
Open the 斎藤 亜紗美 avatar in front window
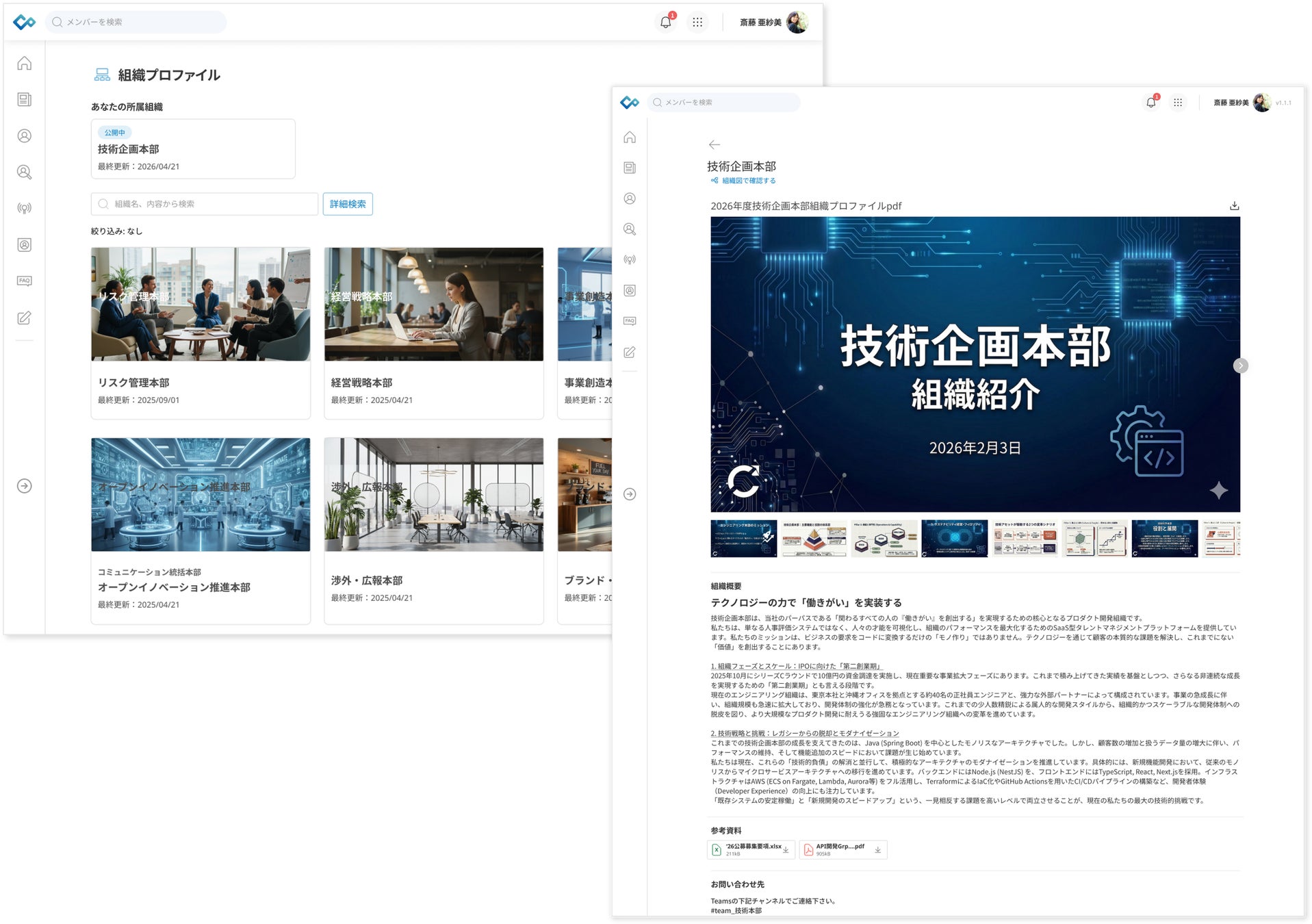(1262, 103)
